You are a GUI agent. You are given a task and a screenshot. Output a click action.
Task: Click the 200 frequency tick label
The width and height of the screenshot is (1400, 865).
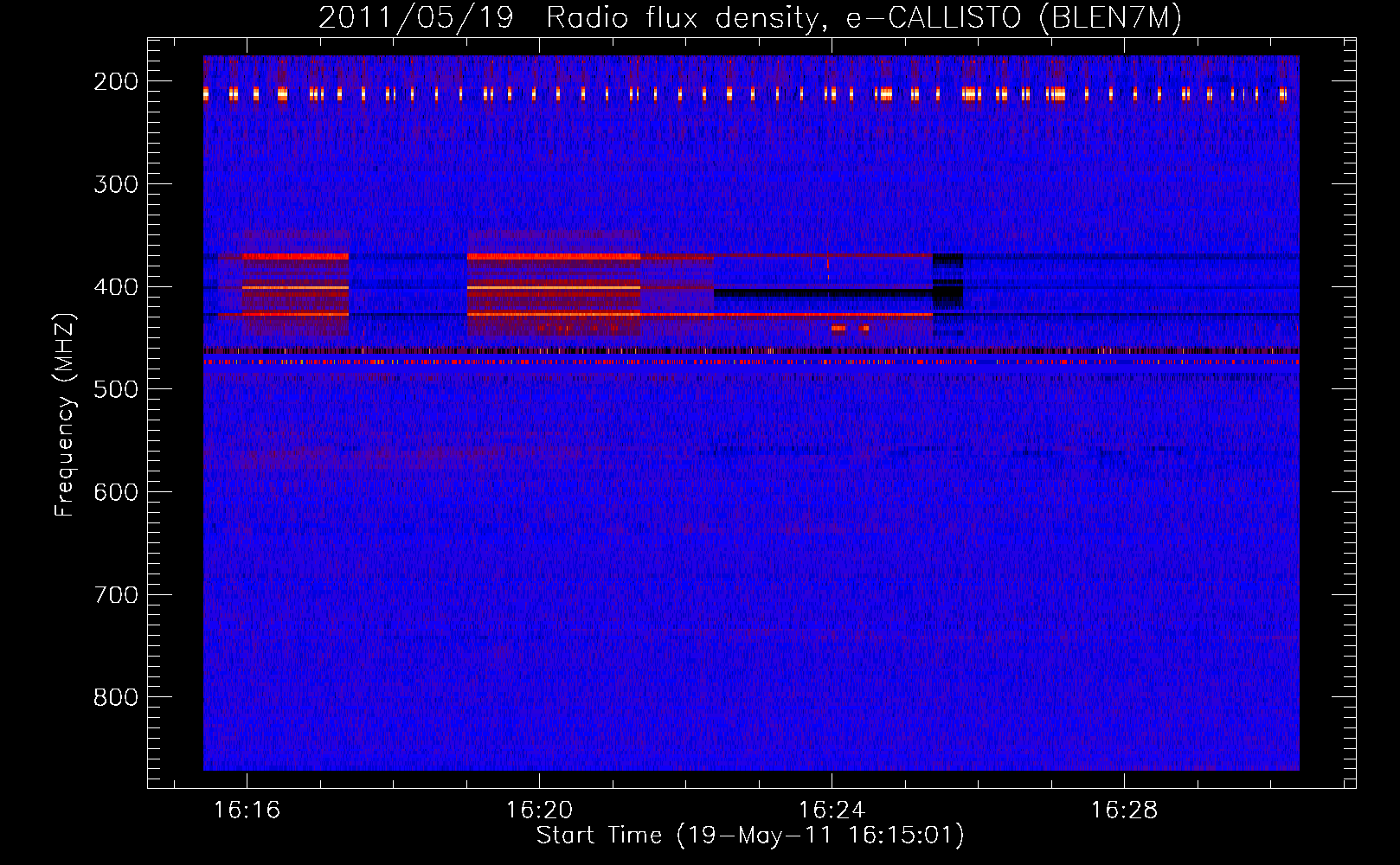[x=116, y=81]
